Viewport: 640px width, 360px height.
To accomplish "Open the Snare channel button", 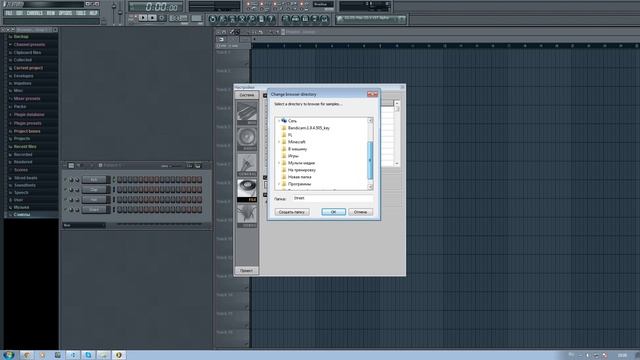I will point(94,210).
